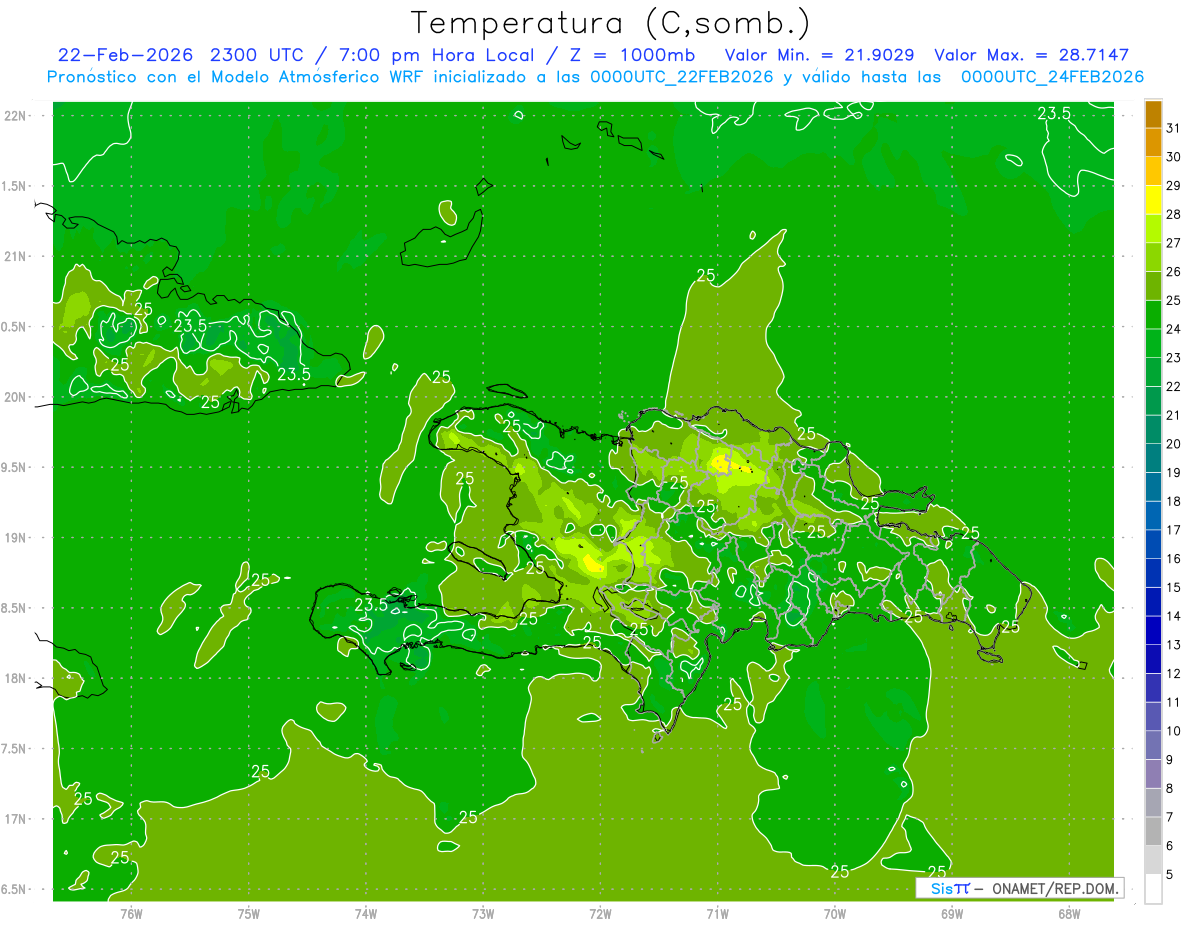The width and height of the screenshot is (1200, 927).
Task: Click the olive swatch between 25 and 26
Action: 1153,286
